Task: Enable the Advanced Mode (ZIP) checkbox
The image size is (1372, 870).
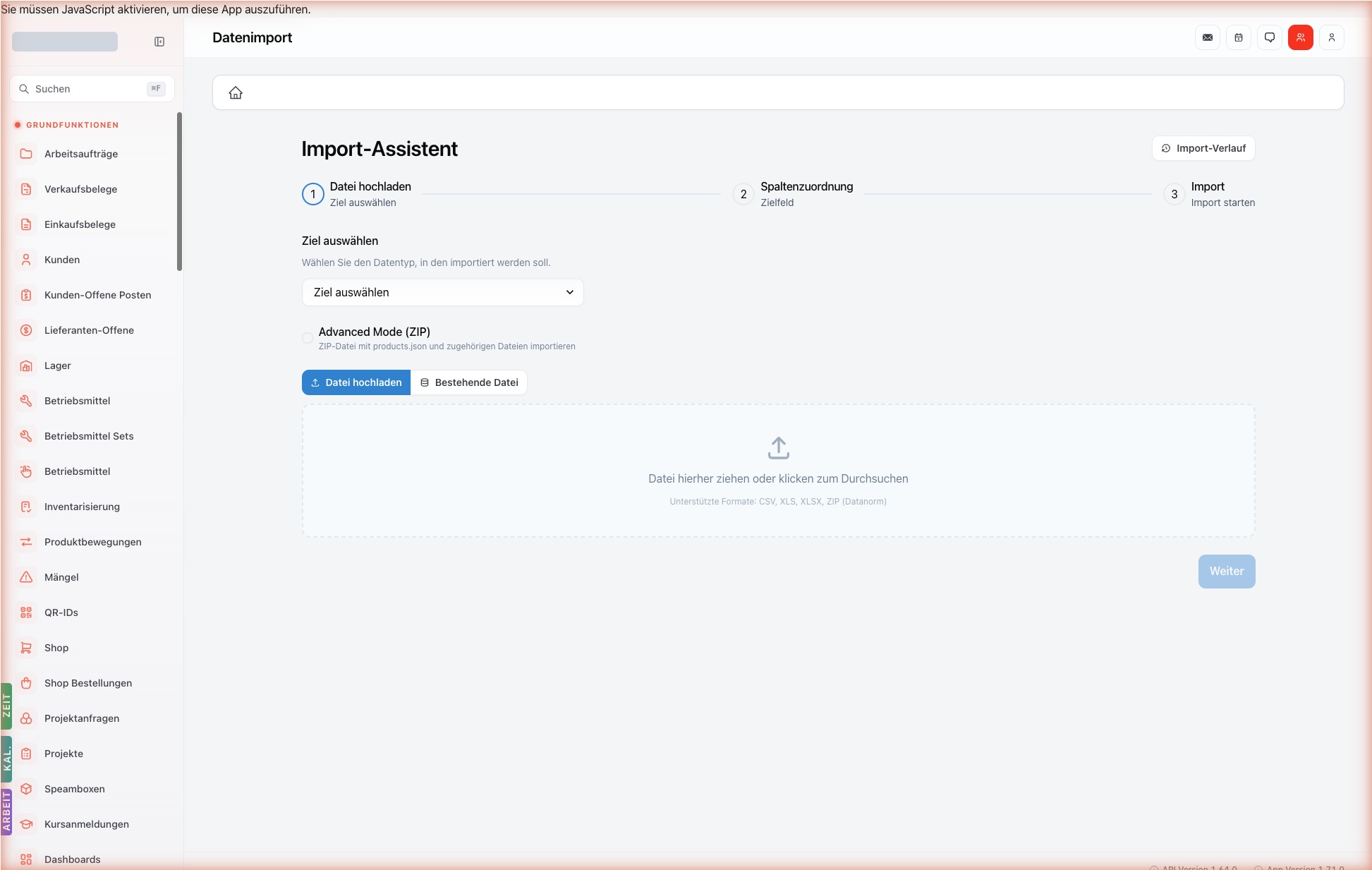Action: pyautogui.click(x=308, y=338)
